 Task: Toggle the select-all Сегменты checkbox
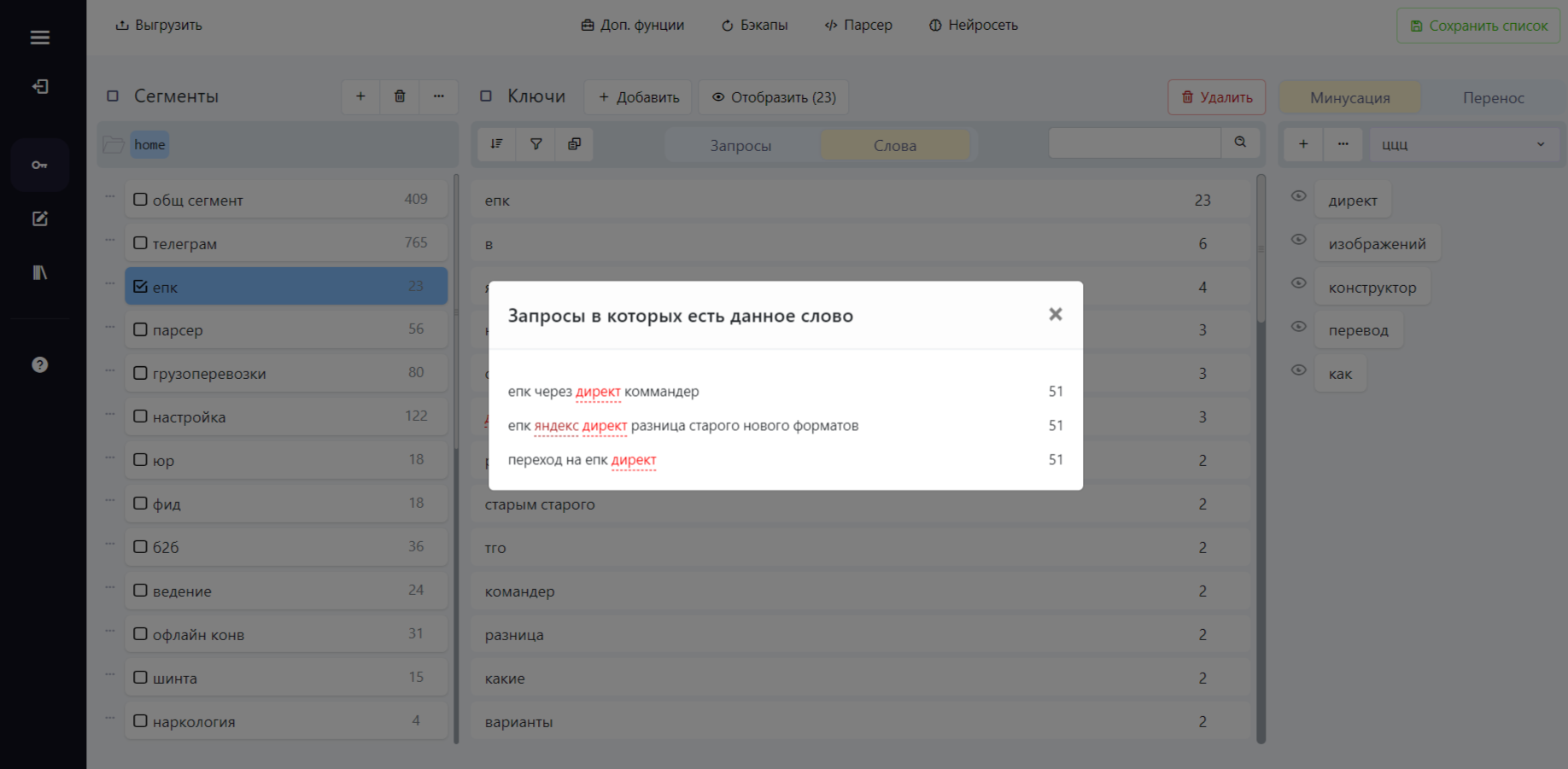coord(112,96)
